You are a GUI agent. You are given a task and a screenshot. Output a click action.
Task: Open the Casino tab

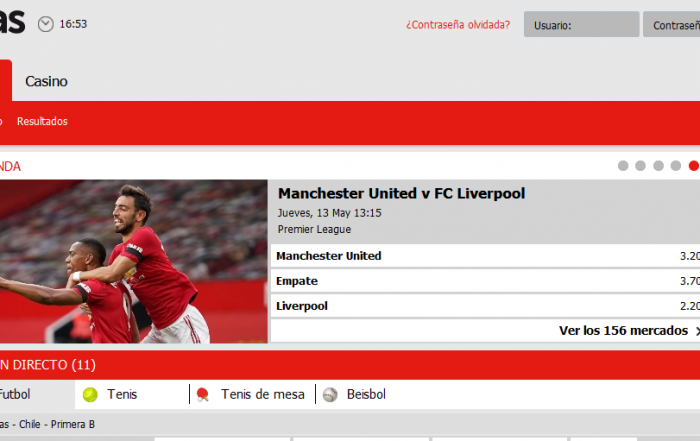46,81
